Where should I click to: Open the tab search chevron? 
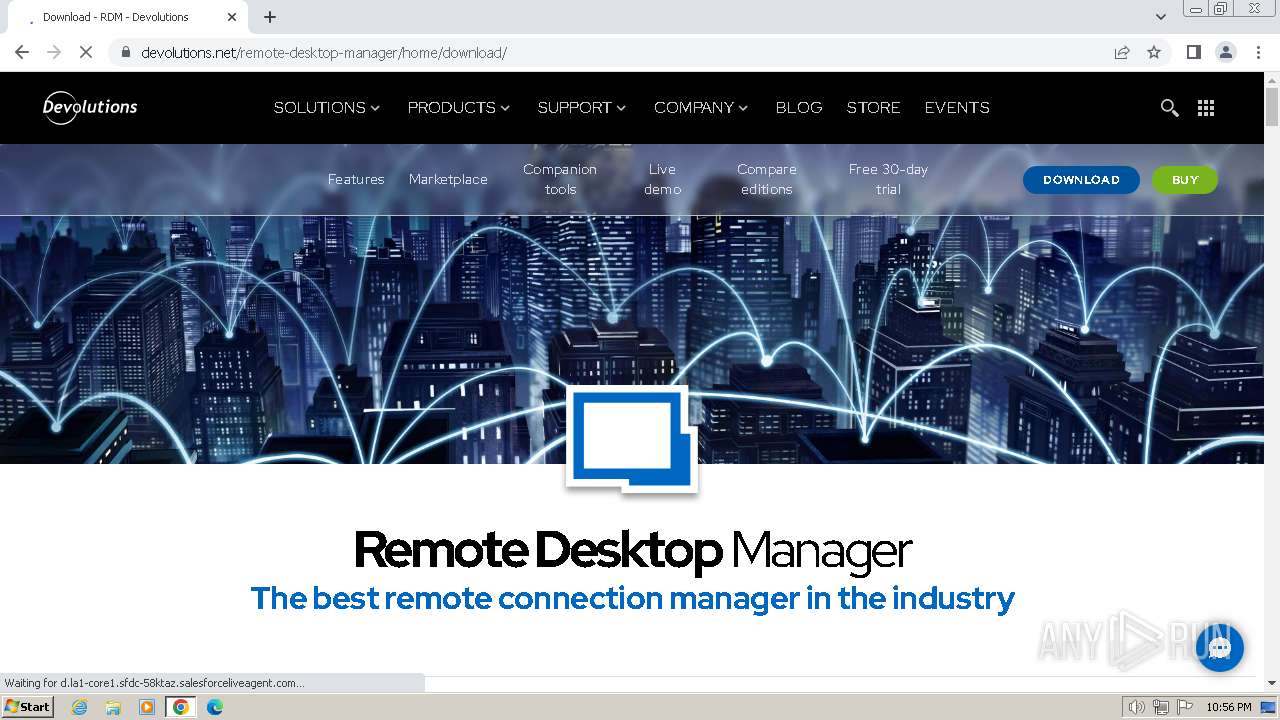(x=1161, y=17)
